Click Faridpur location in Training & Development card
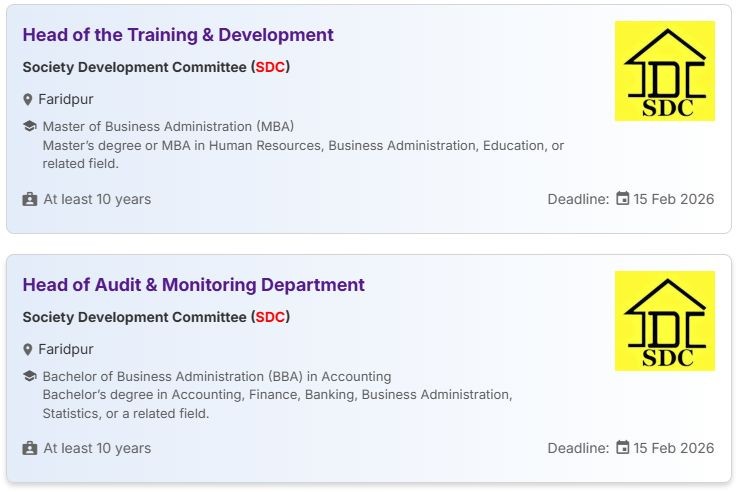Viewport: 742px width, 492px height. pos(66,100)
